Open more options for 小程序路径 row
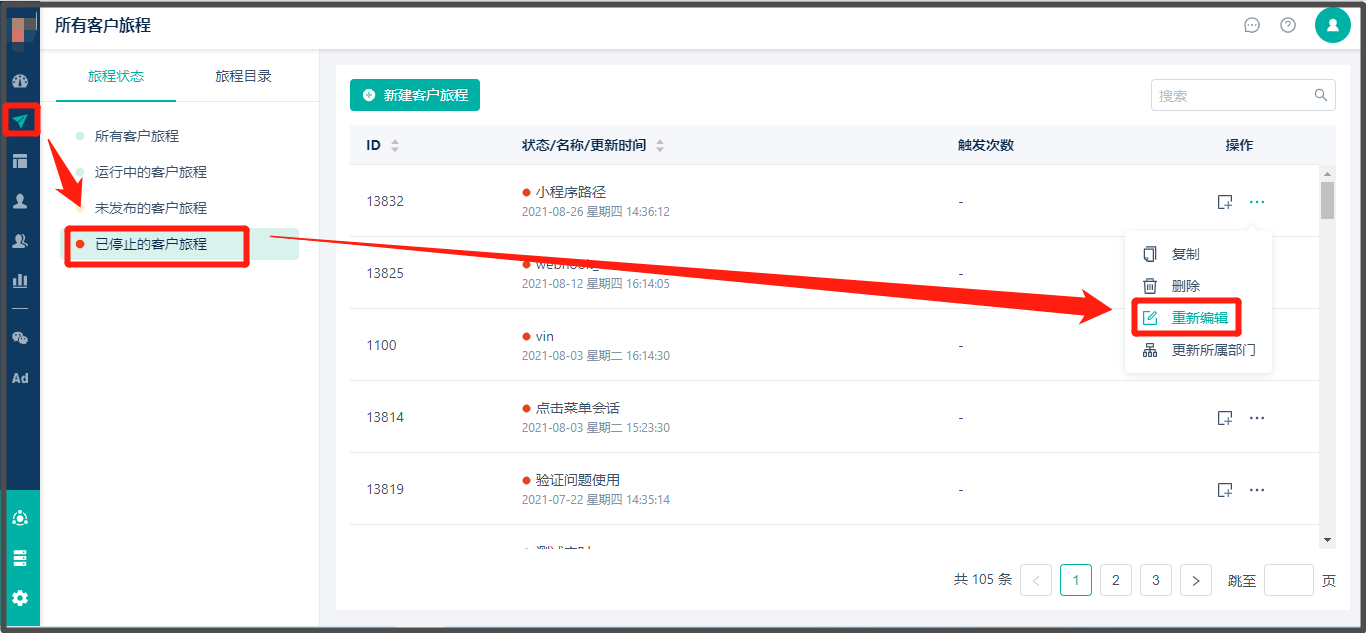The image size is (1366, 633). point(1257,202)
